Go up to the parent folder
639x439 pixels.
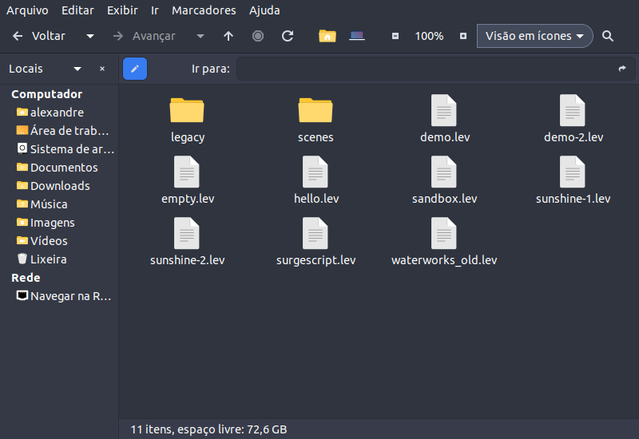(229, 36)
